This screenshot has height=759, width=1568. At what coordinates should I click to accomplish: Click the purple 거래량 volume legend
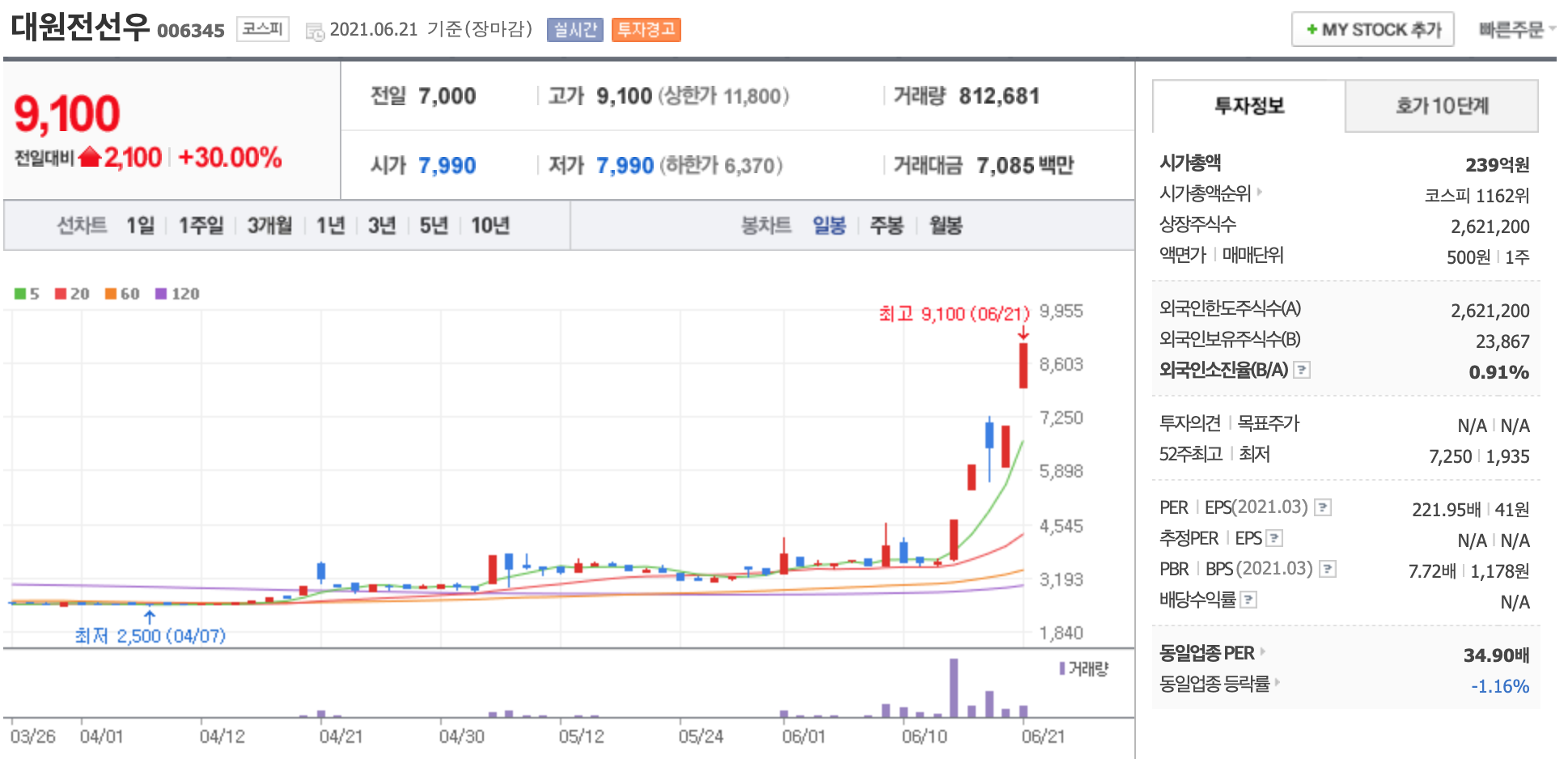pos(1084,668)
